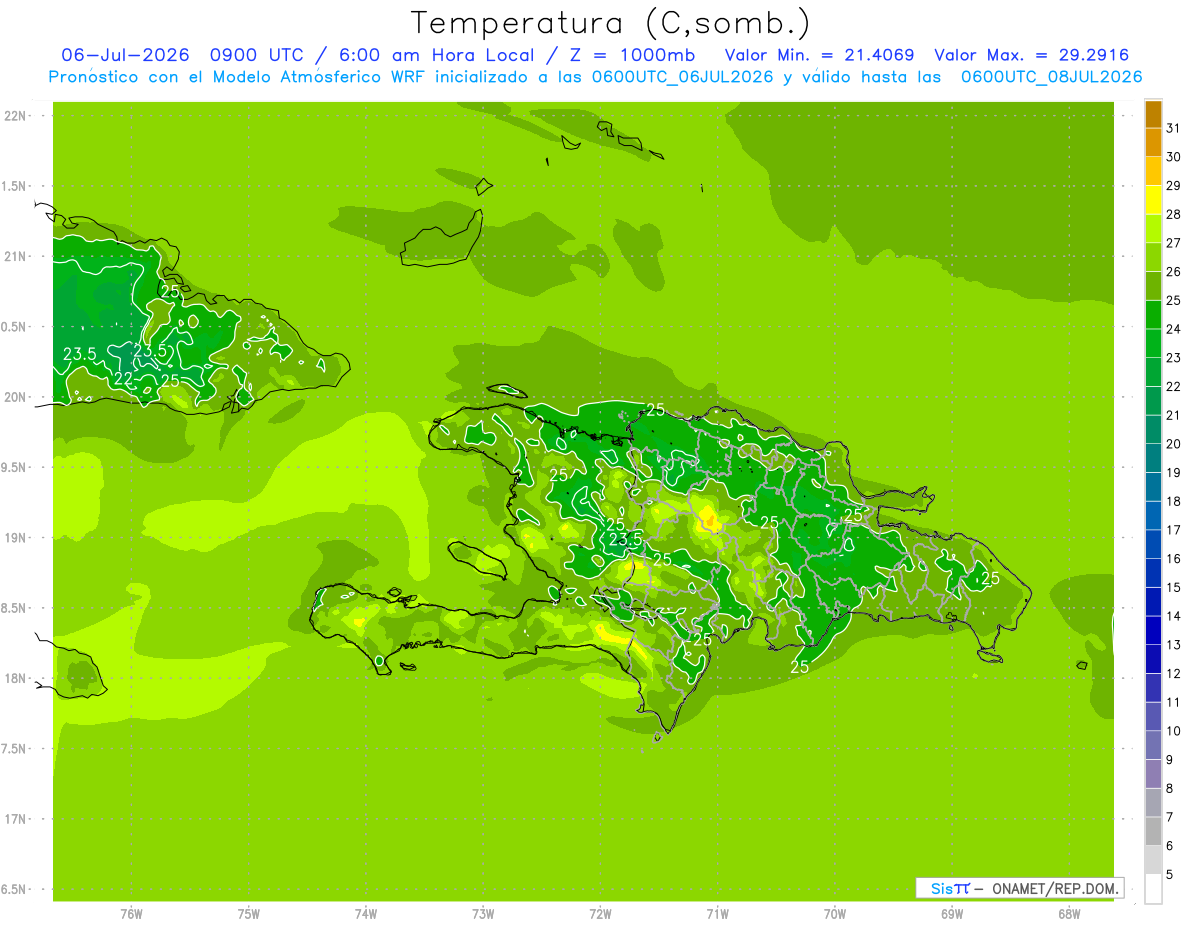Click the '69W' longitude axis label

(952, 914)
